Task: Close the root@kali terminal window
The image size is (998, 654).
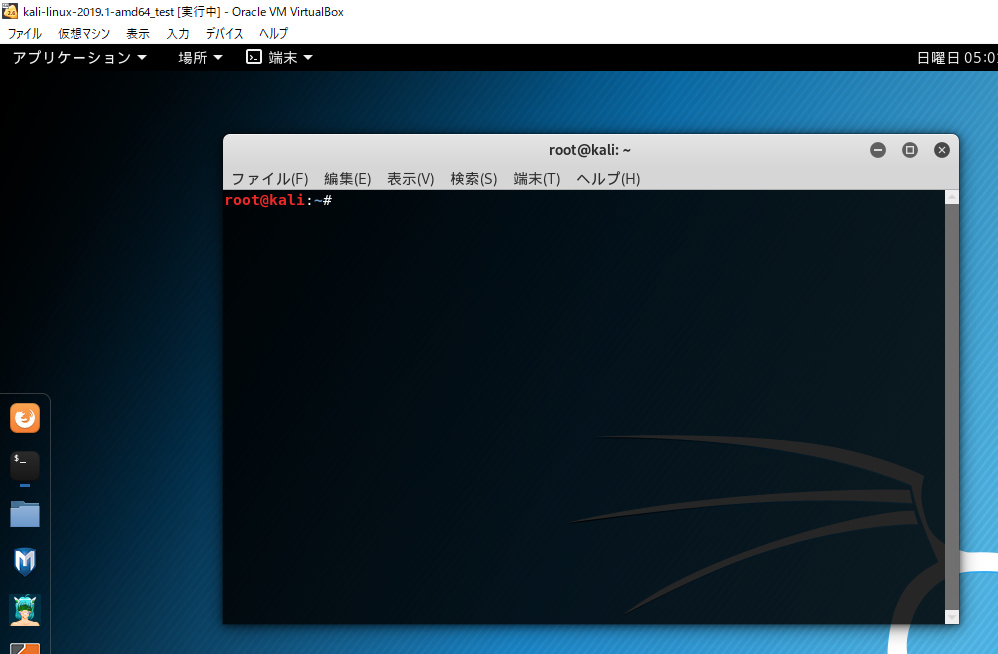Action: point(941,150)
